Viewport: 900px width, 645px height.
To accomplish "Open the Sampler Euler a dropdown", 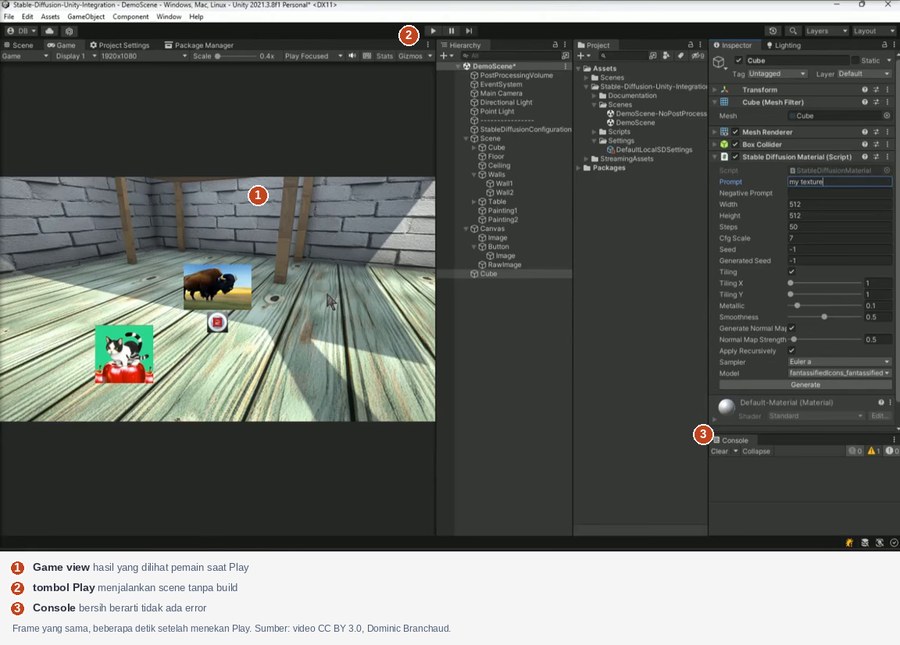I will click(x=840, y=362).
